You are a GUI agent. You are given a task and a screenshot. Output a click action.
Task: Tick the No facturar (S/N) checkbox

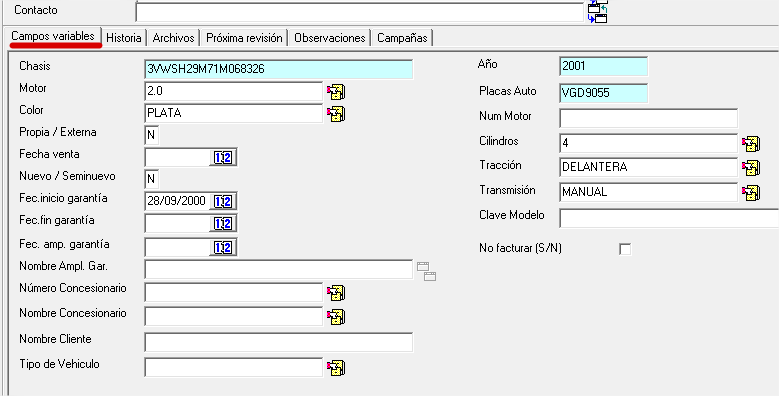625,249
